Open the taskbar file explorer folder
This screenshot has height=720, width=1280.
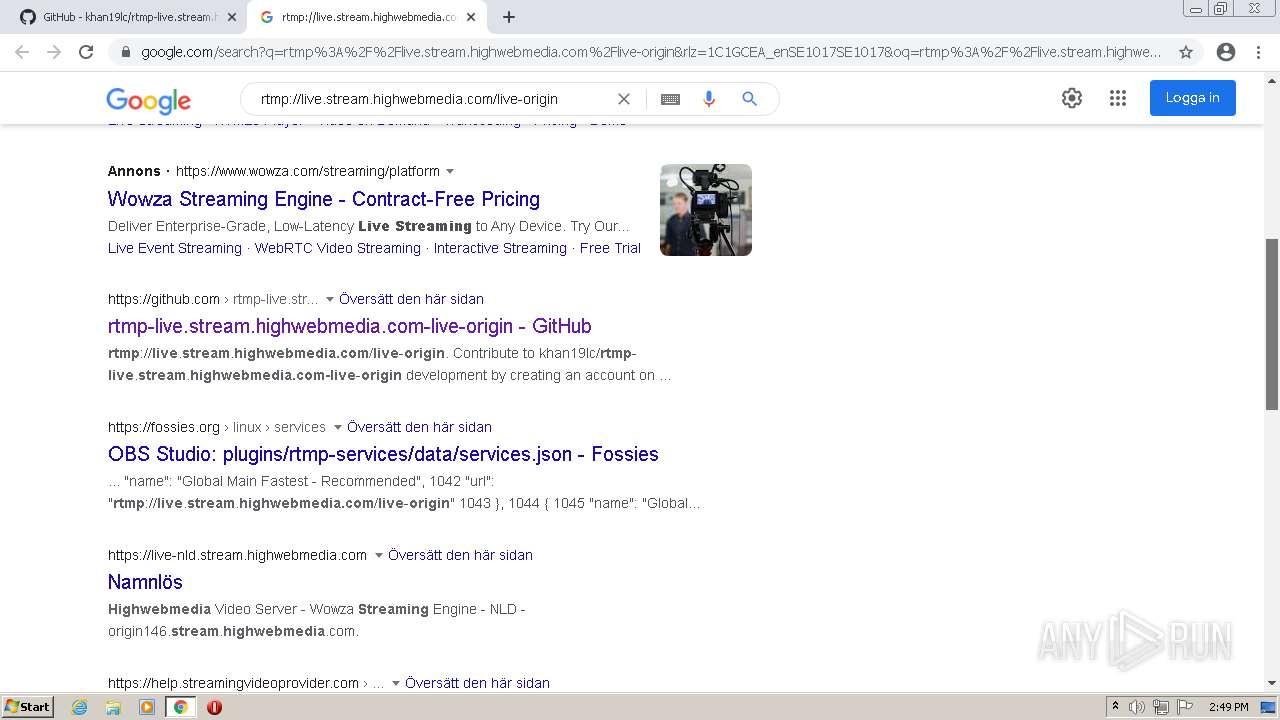(113, 707)
